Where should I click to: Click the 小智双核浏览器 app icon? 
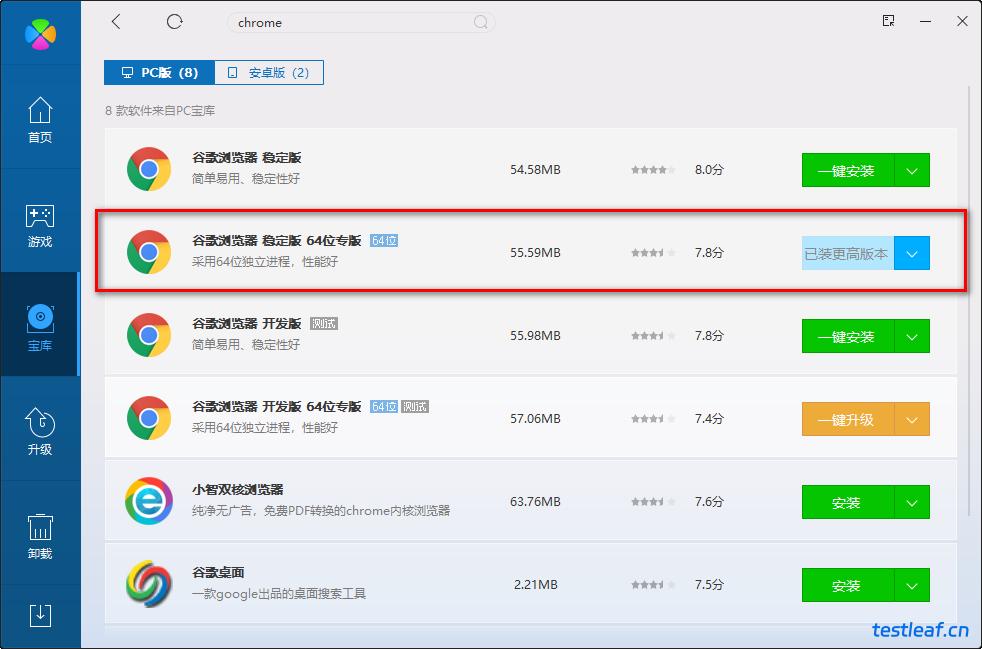coord(149,502)
